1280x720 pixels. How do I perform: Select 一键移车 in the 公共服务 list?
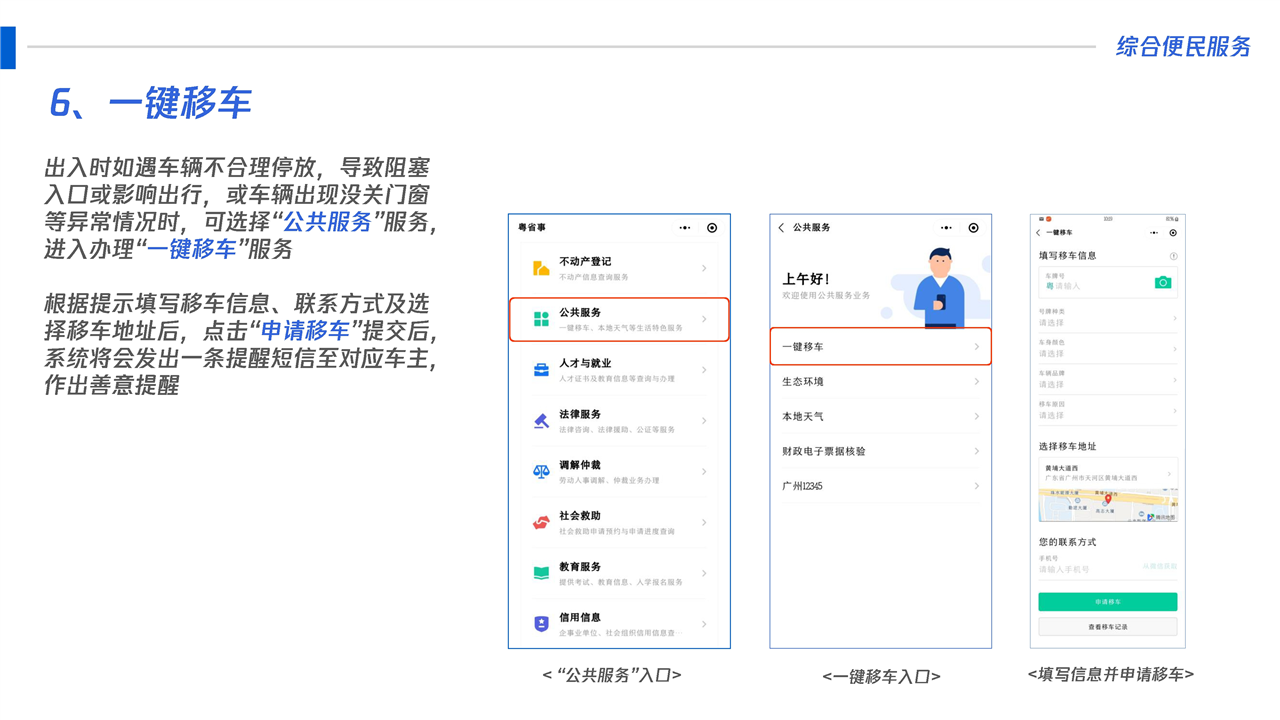point(880,347)
